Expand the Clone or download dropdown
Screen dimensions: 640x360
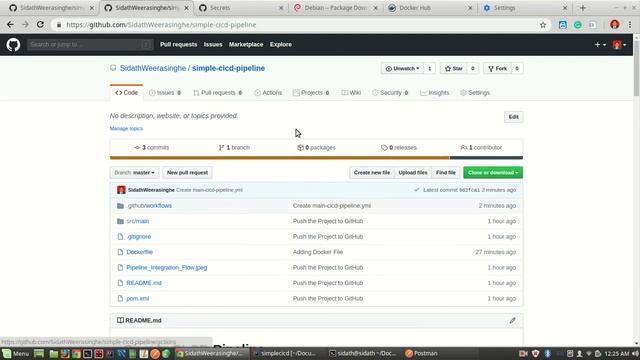[x=493, y=173]
